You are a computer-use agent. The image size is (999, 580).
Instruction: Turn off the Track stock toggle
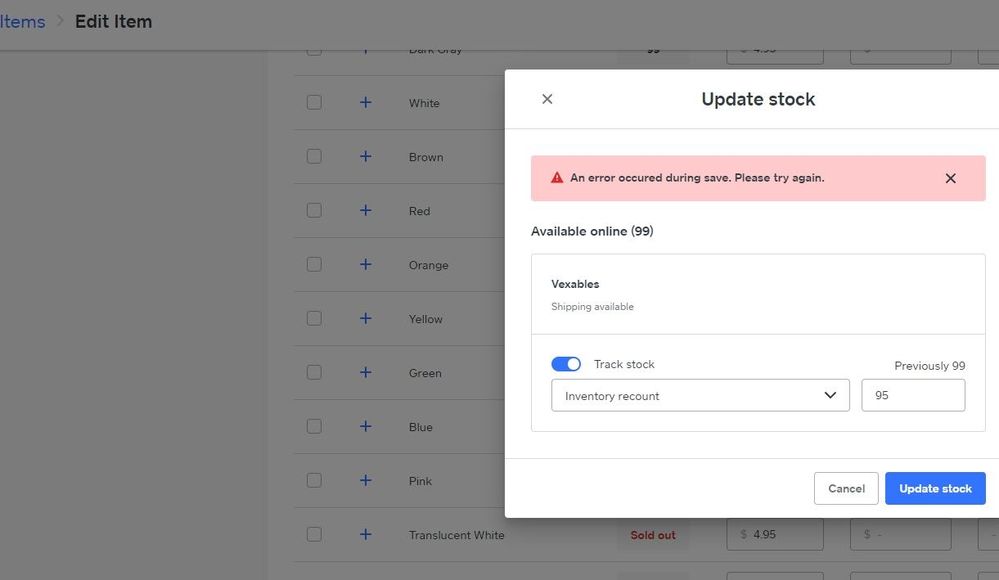566,364
